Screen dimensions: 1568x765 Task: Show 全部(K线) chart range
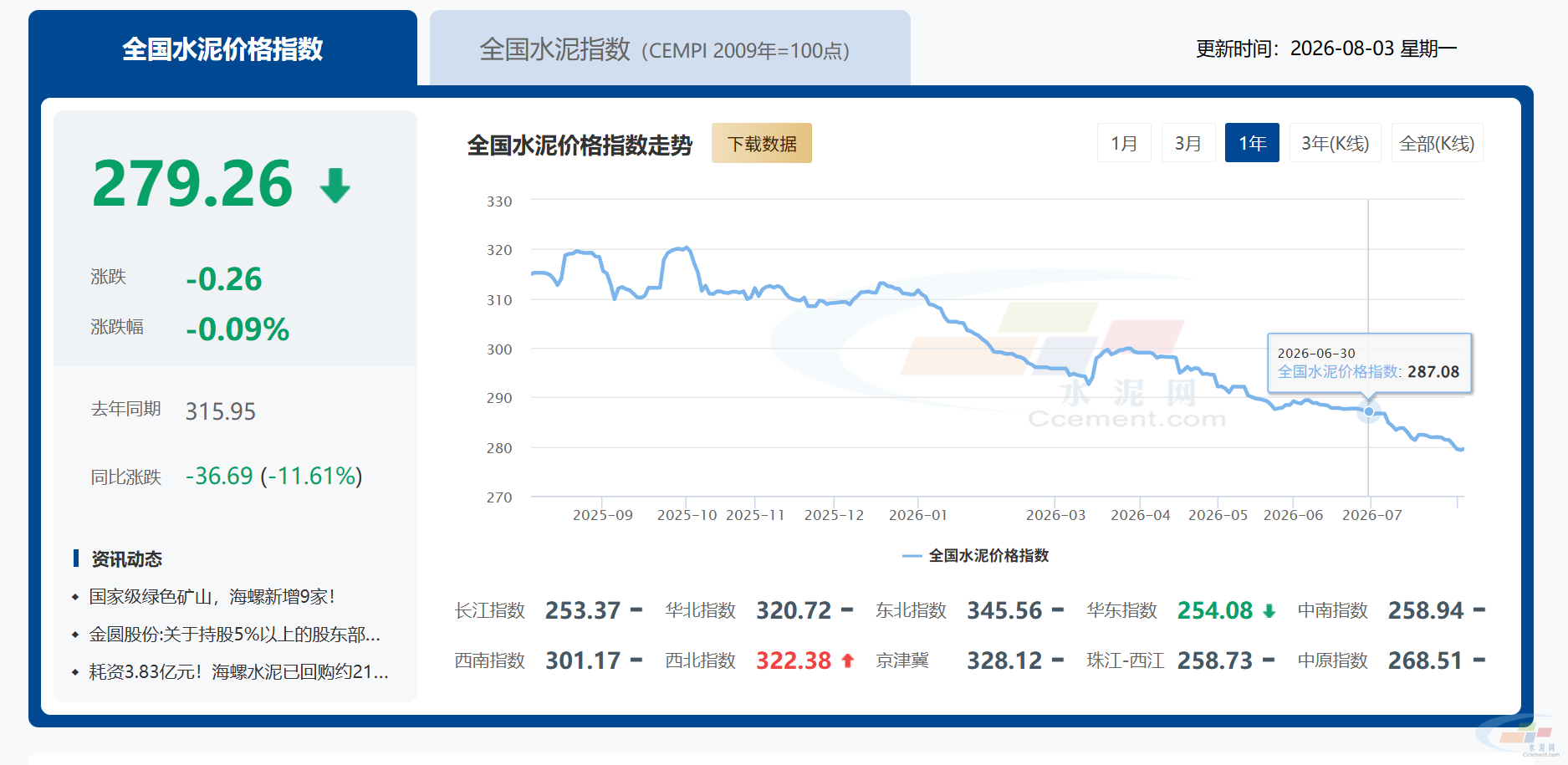[1437, 143]
